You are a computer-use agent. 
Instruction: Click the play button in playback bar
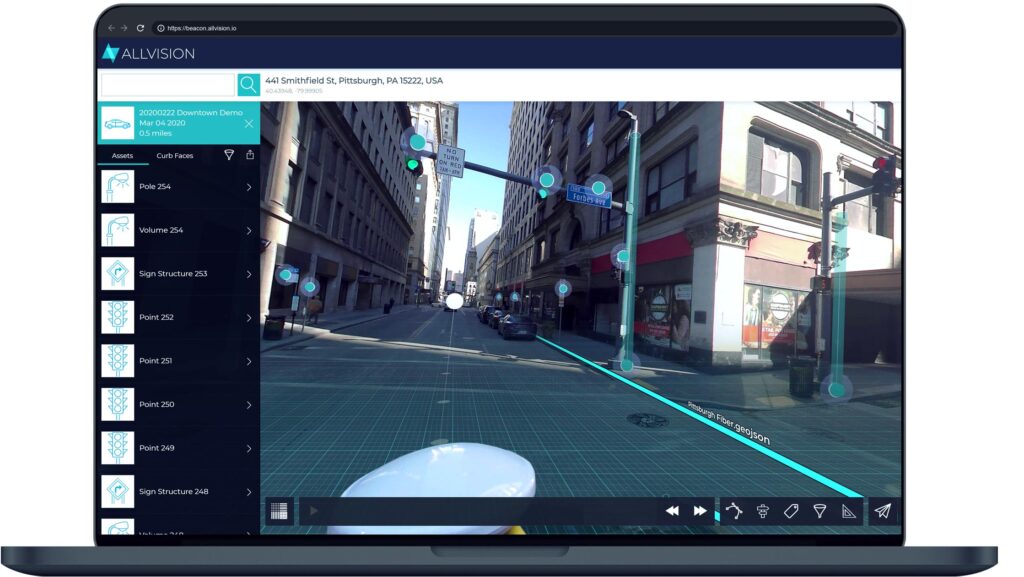313,511
